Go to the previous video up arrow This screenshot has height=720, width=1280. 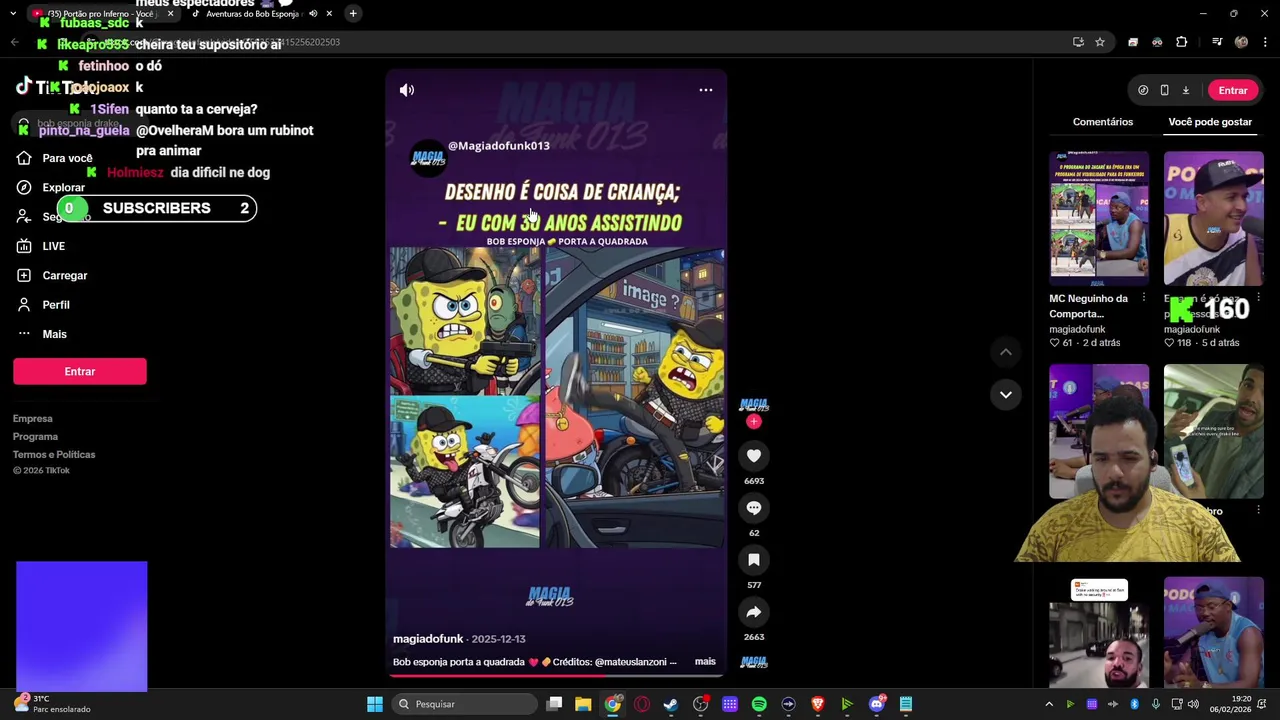1006,352
